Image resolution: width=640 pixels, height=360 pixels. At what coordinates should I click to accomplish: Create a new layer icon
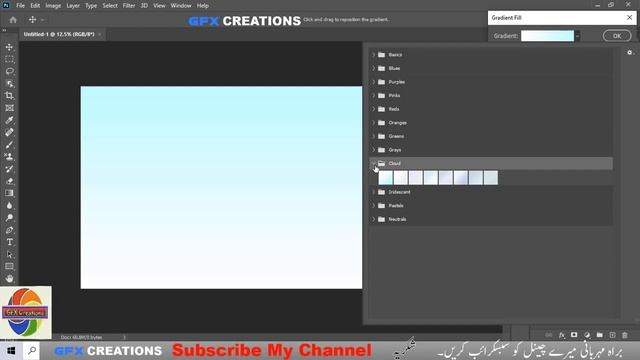[612, 335]
